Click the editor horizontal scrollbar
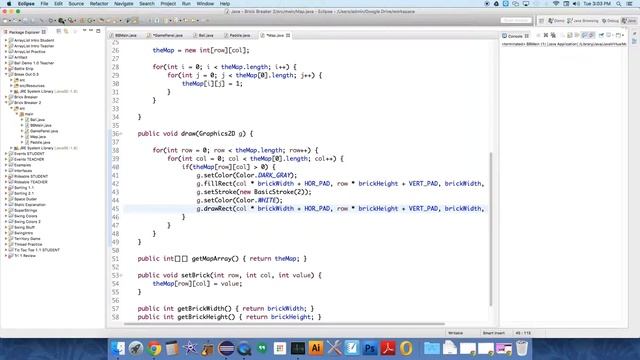Viewport: 640px width, 360px height. pos(284,324)
